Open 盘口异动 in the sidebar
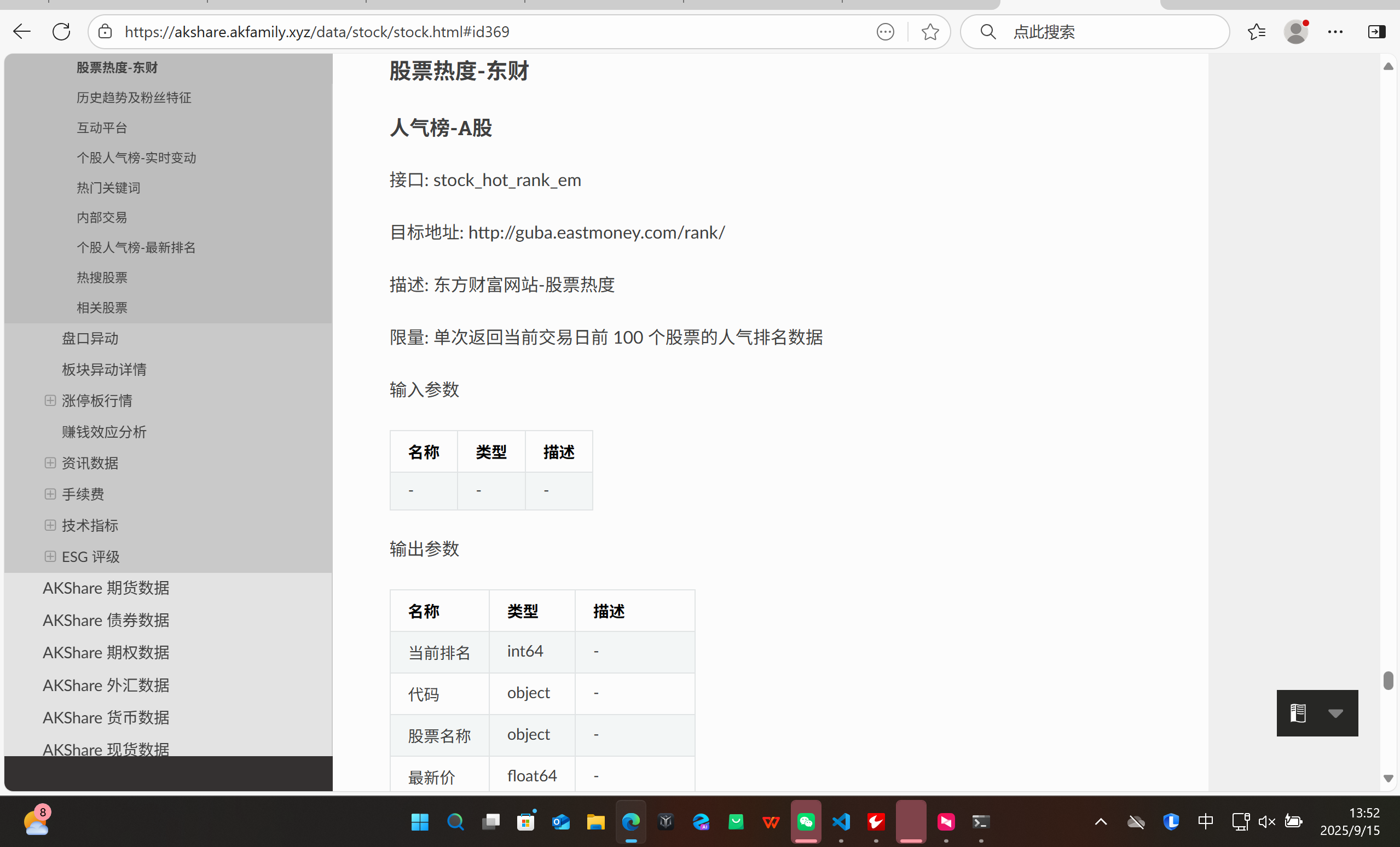Image resolution: width=1400 pixels, height=847 pixels. (90, 339)
